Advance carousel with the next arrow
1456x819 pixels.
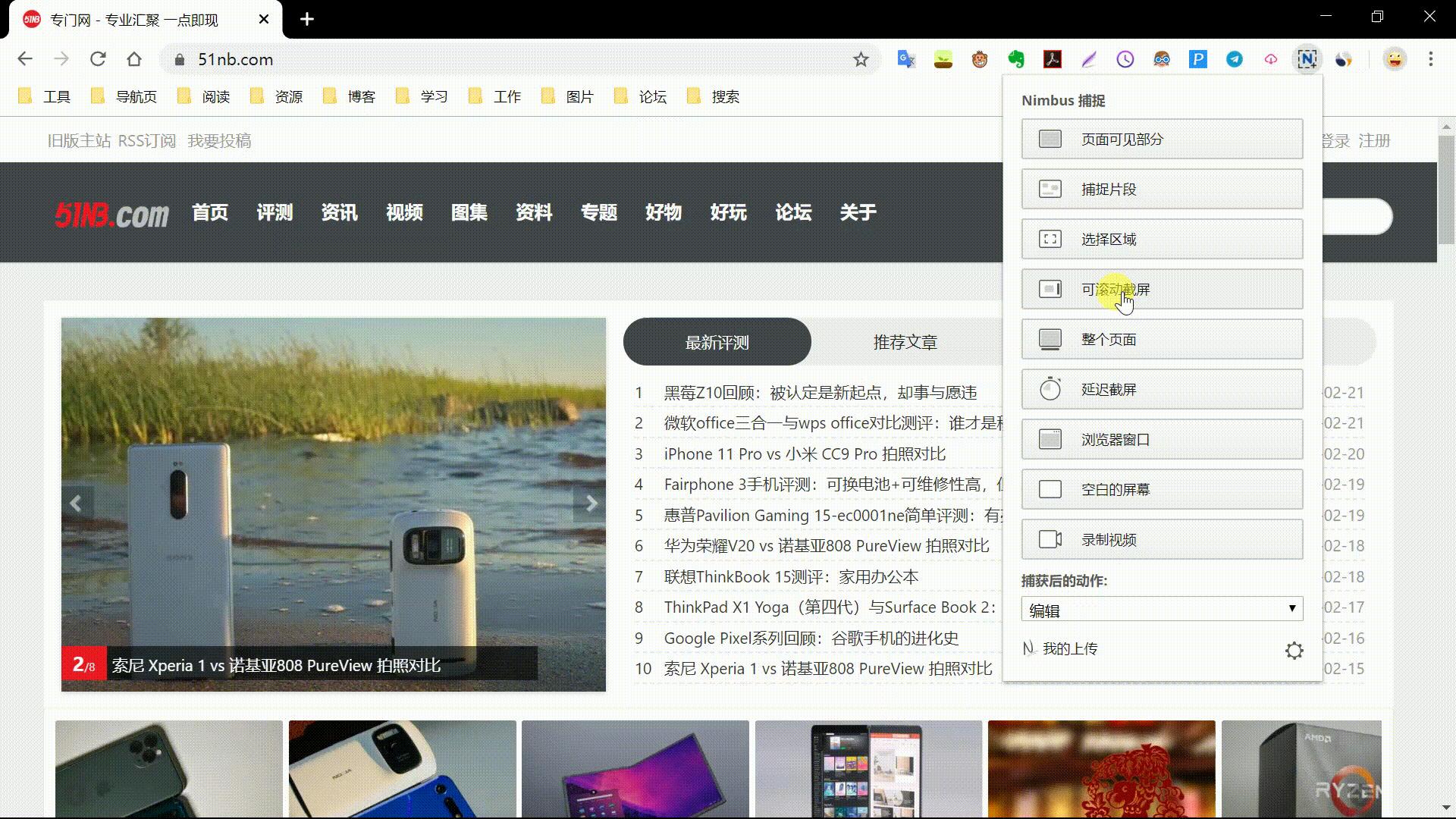[x=591, y=503]
